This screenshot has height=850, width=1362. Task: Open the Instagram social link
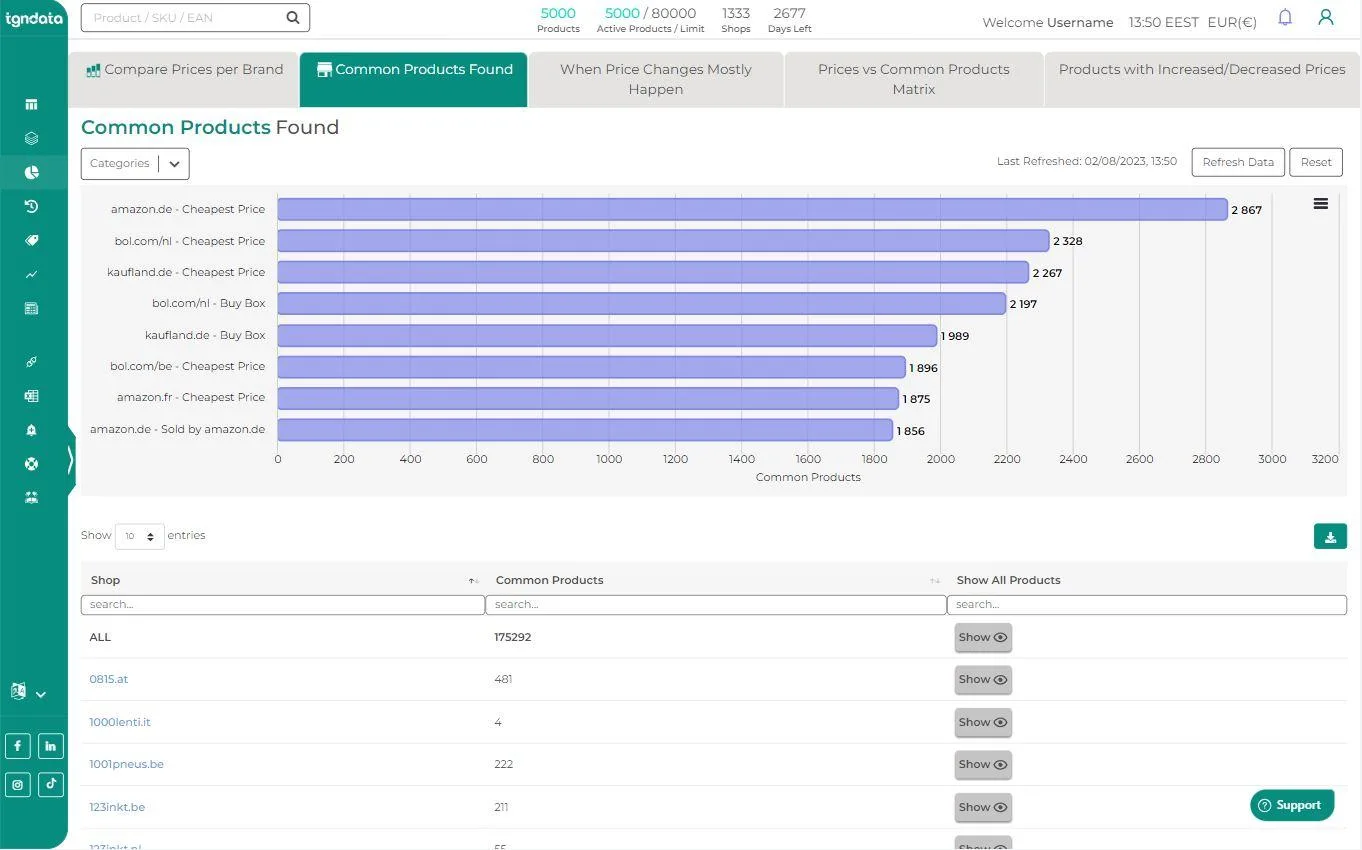pyautogui.click(x=17, y=785)
